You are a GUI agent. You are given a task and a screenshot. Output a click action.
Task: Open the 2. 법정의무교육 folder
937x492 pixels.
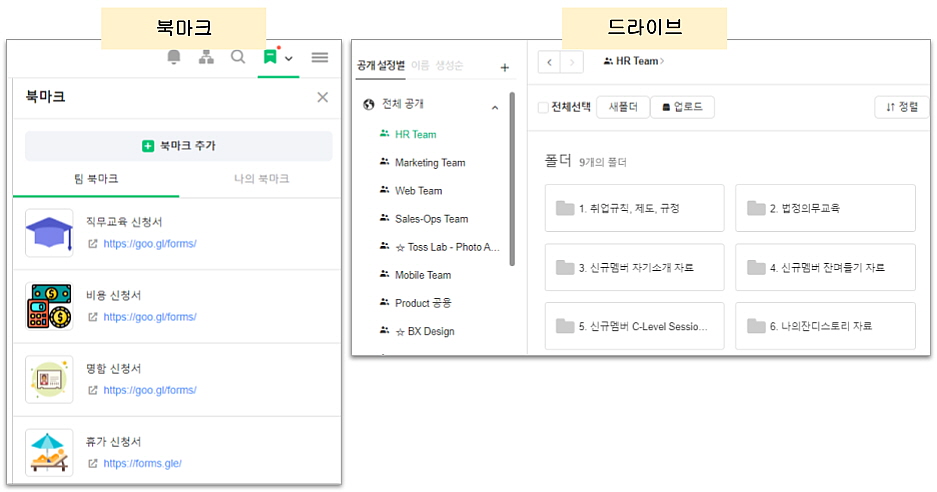825,209
